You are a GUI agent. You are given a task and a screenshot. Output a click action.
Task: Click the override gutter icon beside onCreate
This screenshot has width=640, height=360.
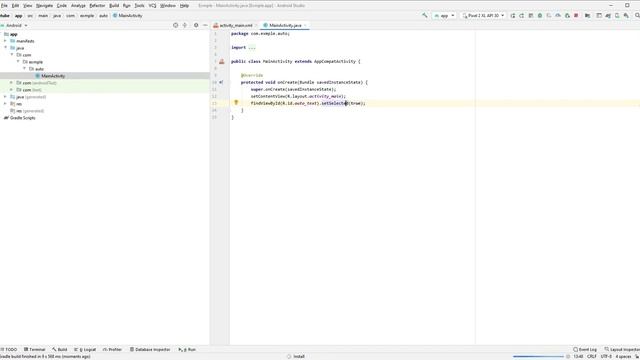(221, 82)
